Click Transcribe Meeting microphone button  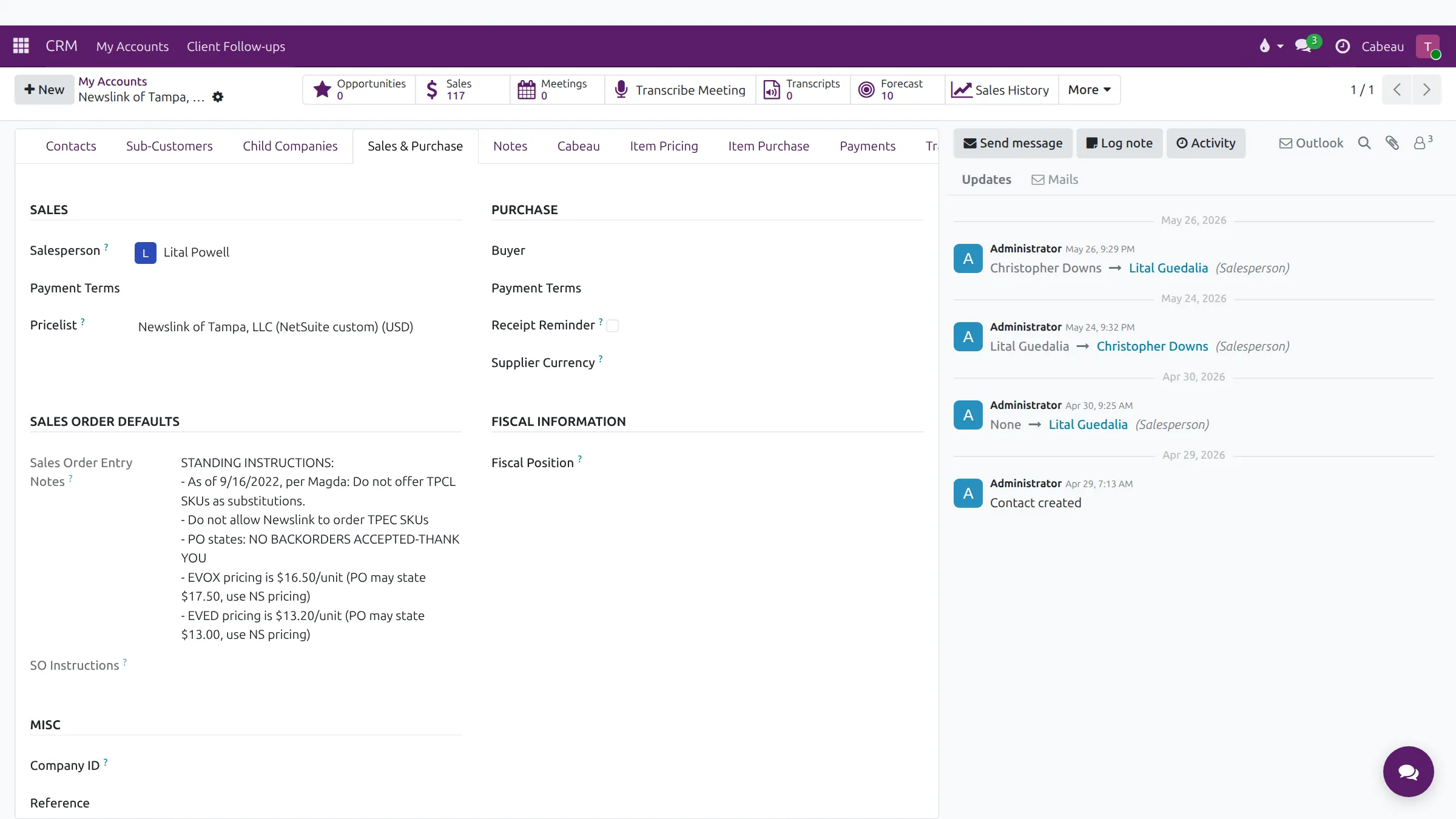(x=680, y=90)
